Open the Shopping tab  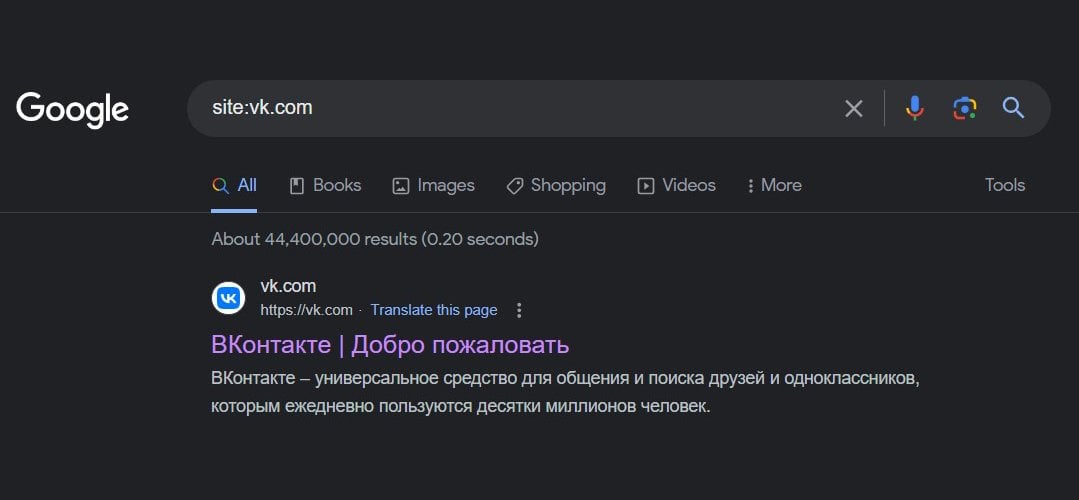[x=556, y=186]
